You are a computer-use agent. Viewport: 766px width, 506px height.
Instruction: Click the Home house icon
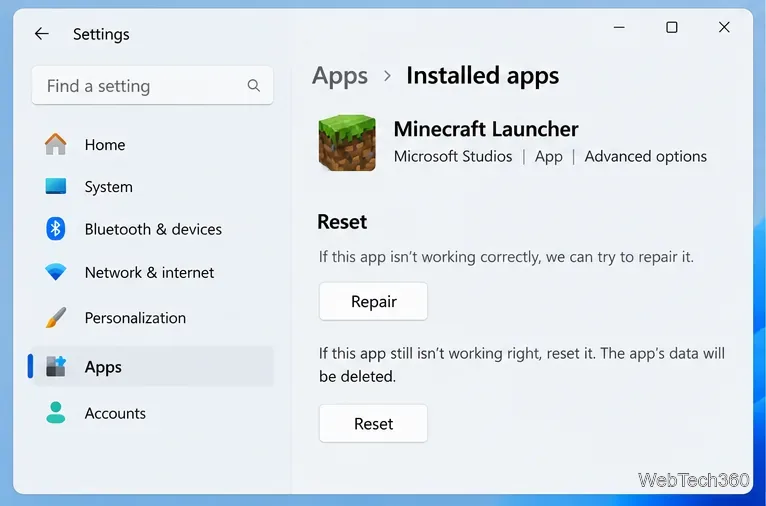[56, 144]
